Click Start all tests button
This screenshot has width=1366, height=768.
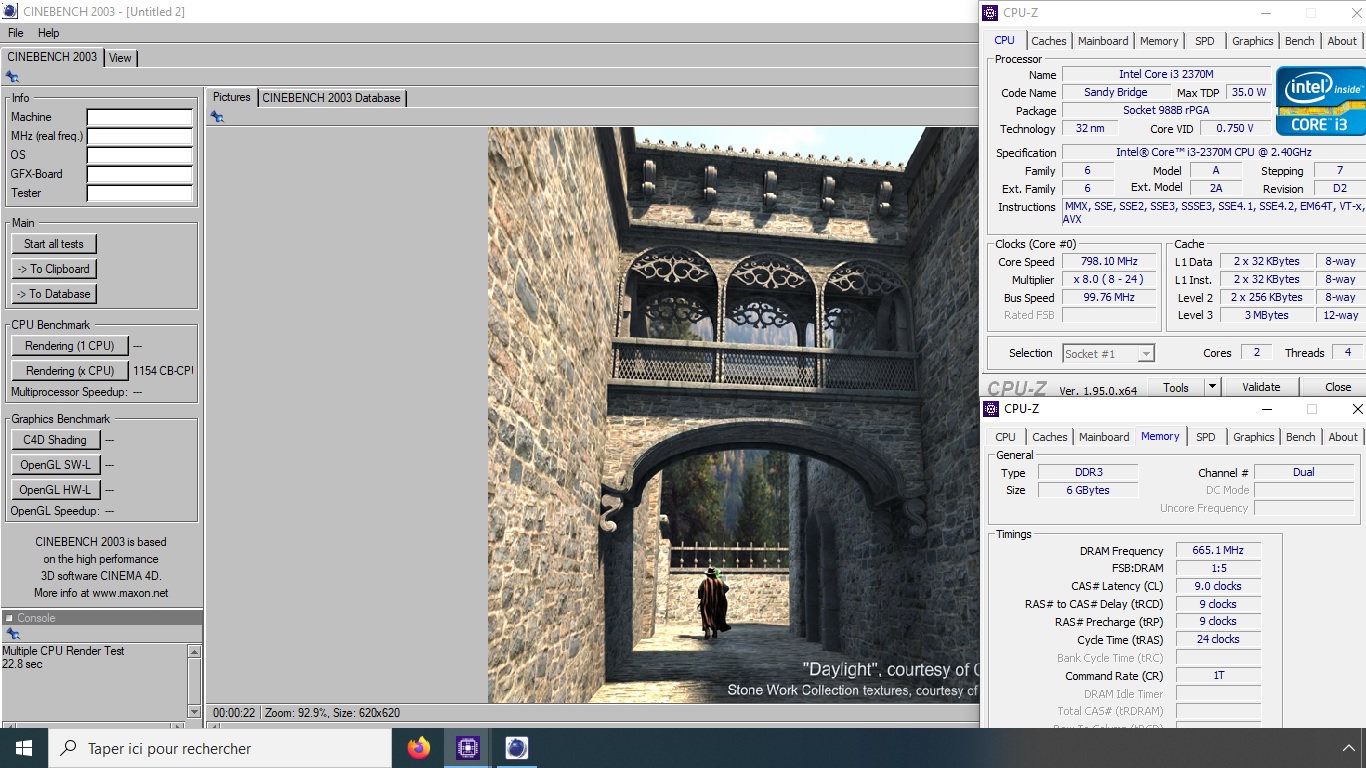coord(54,244)
